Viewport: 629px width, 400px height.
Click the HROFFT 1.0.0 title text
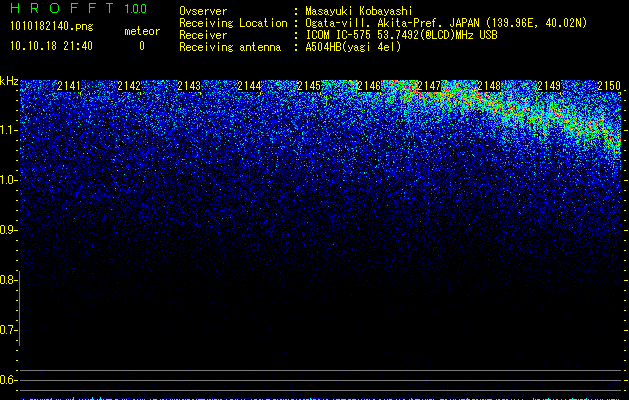pos(78,8)
